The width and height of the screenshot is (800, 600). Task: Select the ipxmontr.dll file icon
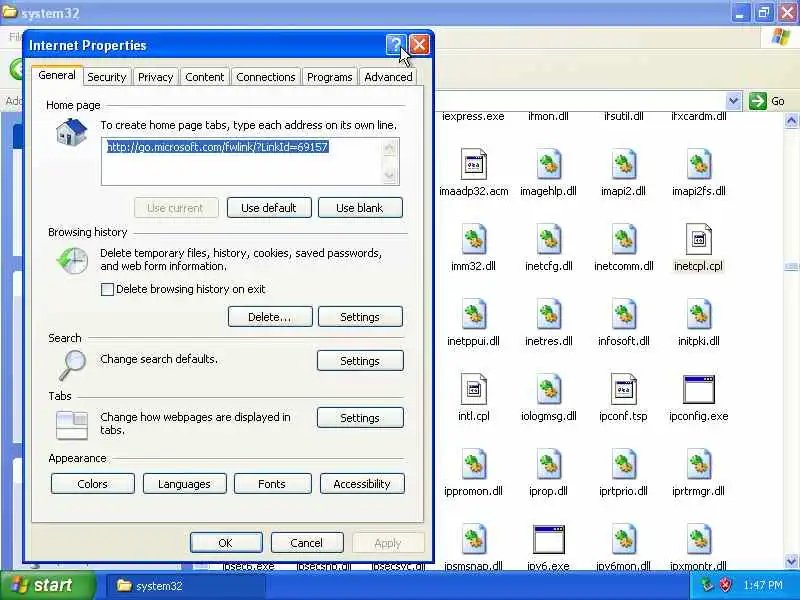[698, 539]
